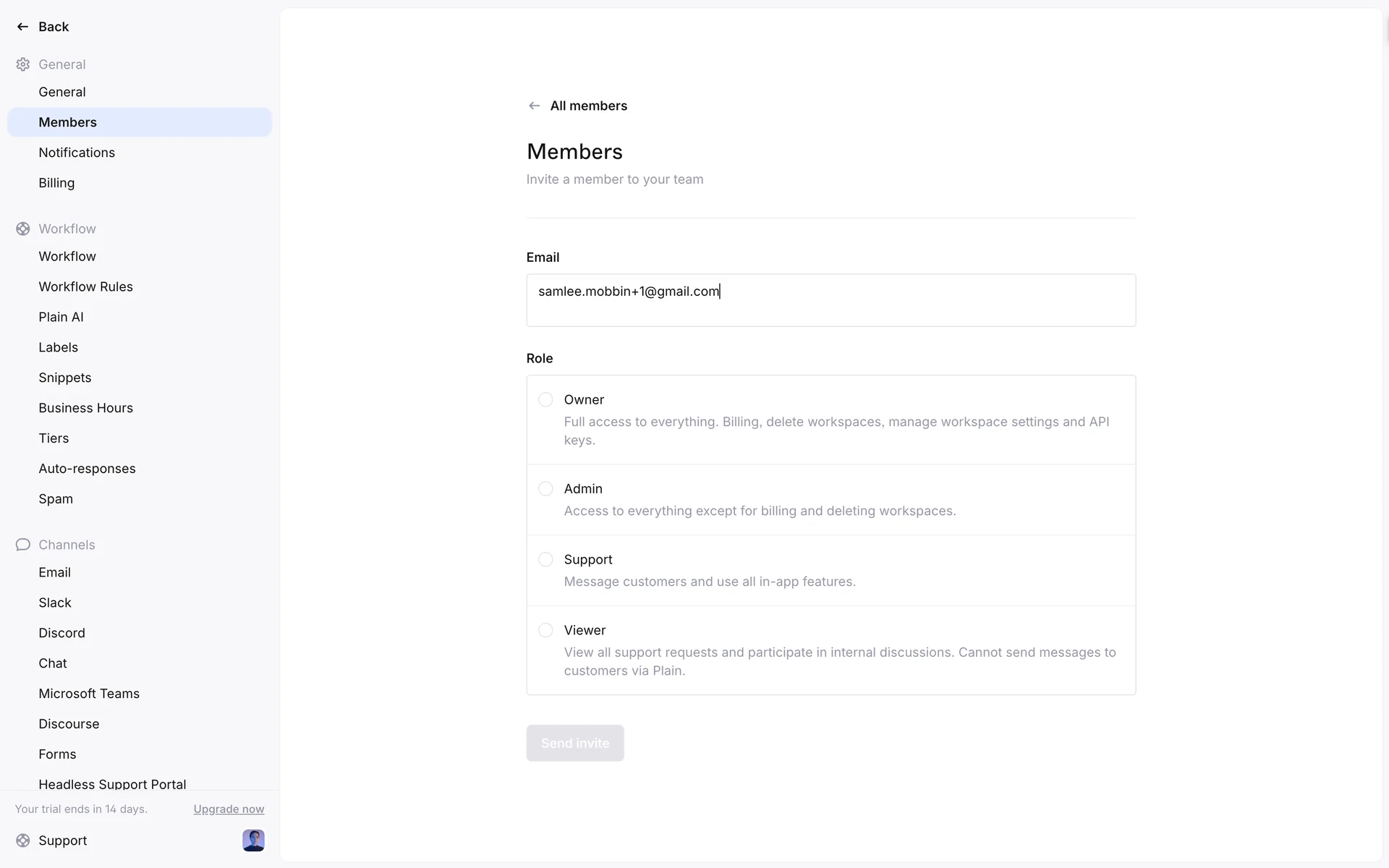Screen dimensions: 1389x868
Task: Open Business Hours settings
Action: click(85, 408)
